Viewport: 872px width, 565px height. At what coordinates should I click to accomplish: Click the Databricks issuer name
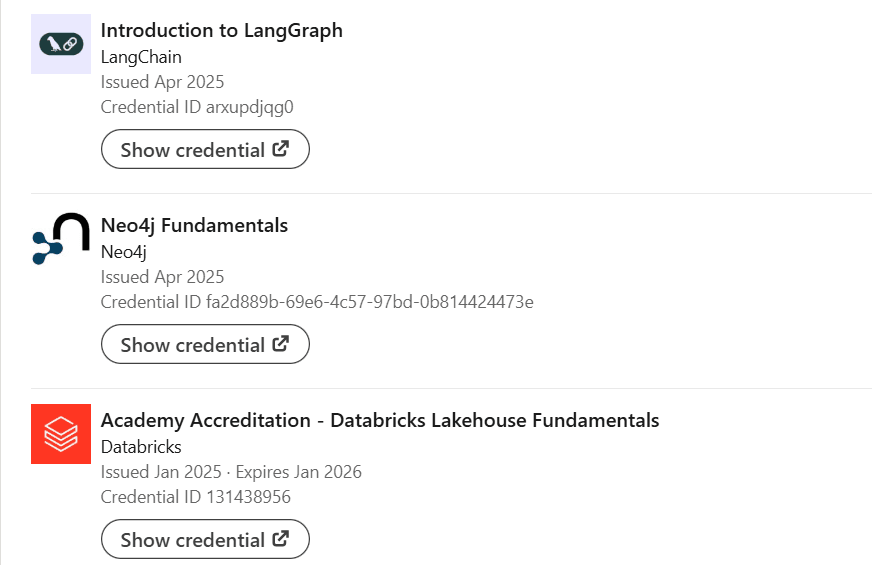click(141, 447)
